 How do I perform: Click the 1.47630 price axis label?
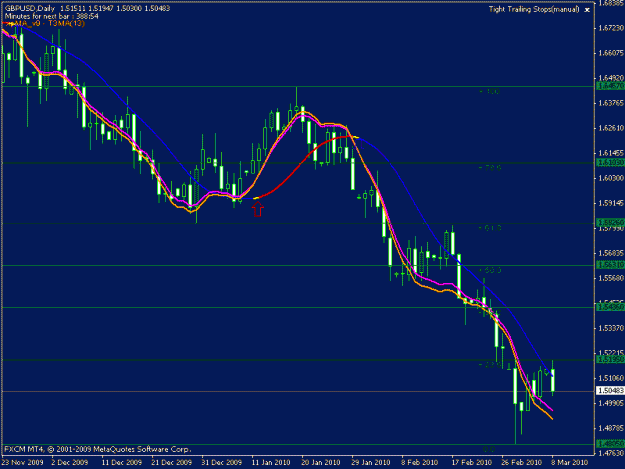click(x=610, y=453)
